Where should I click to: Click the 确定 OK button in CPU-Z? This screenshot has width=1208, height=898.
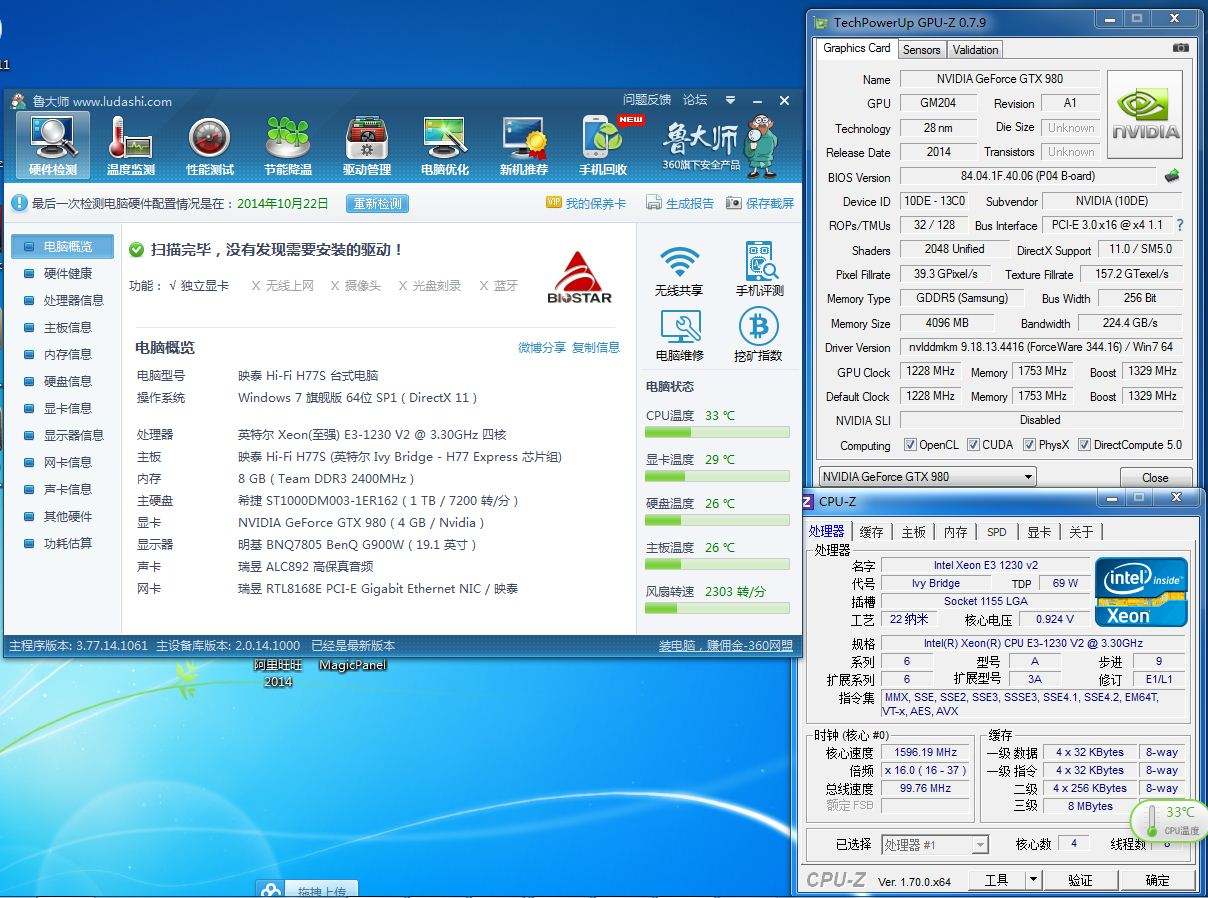coord(1157,880)
